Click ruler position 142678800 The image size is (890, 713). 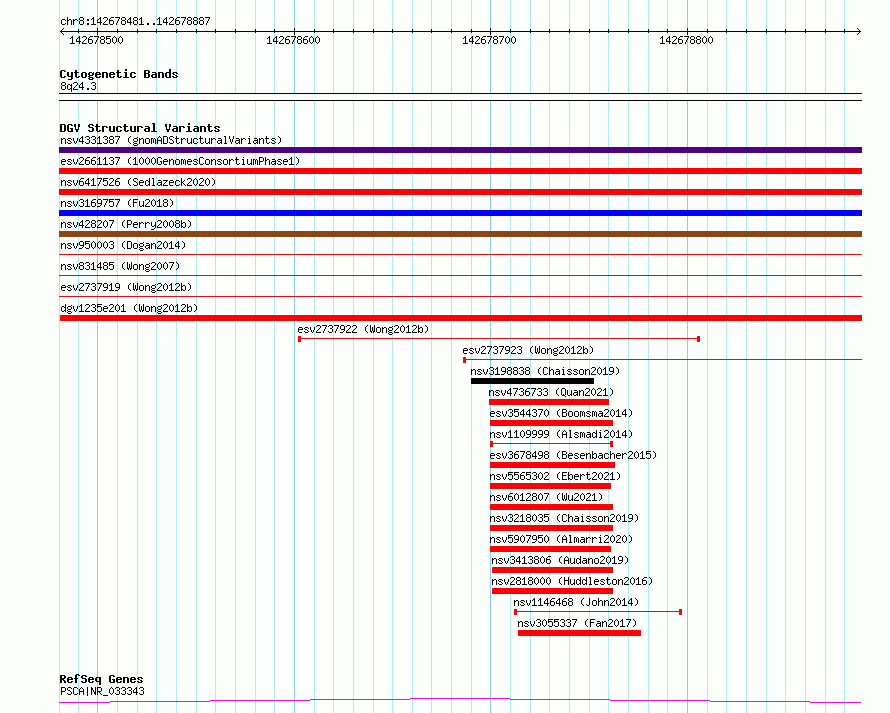tap(686, 40)
